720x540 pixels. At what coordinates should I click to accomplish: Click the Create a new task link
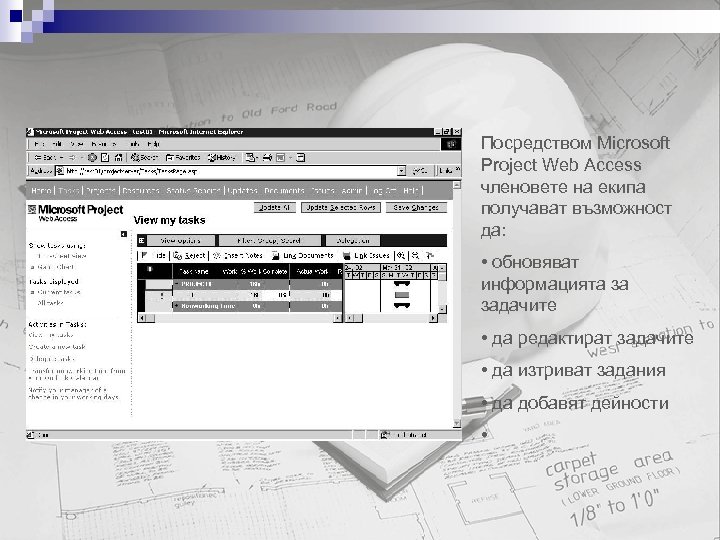(57, 347)
